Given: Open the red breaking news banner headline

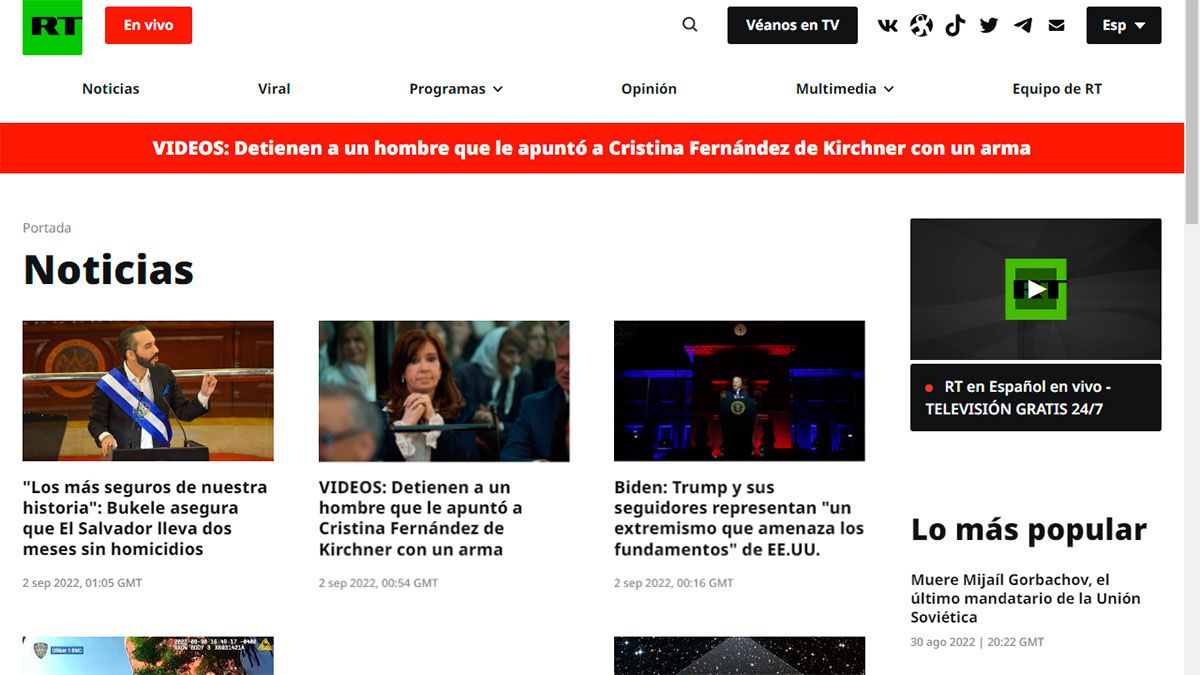Looking at the screenshot, I should pos(591,148).
